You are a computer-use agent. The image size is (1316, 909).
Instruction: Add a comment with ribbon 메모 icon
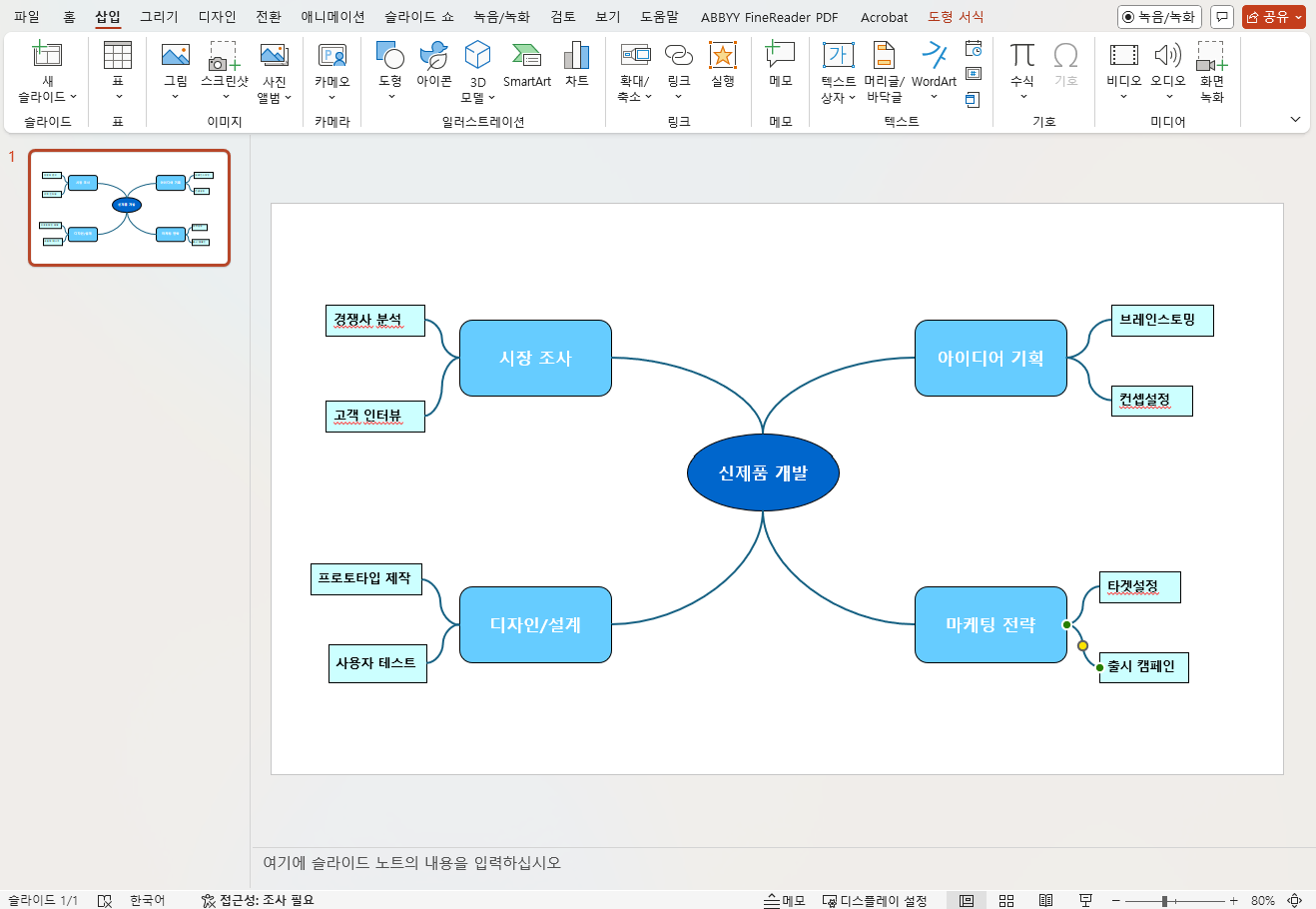pyautogui.click(x=780, y=56)
